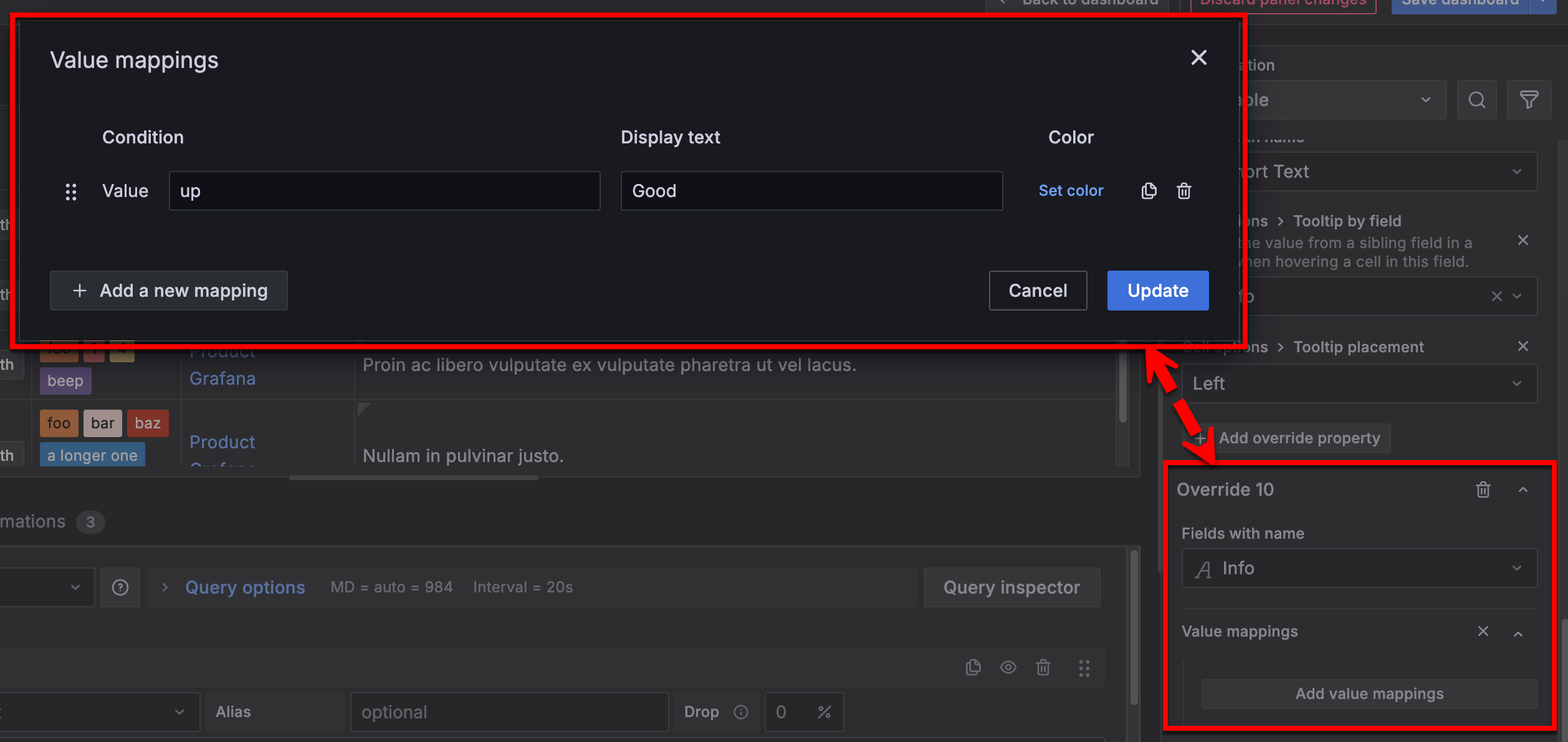Click Add a new mapping

coord(168,291)
